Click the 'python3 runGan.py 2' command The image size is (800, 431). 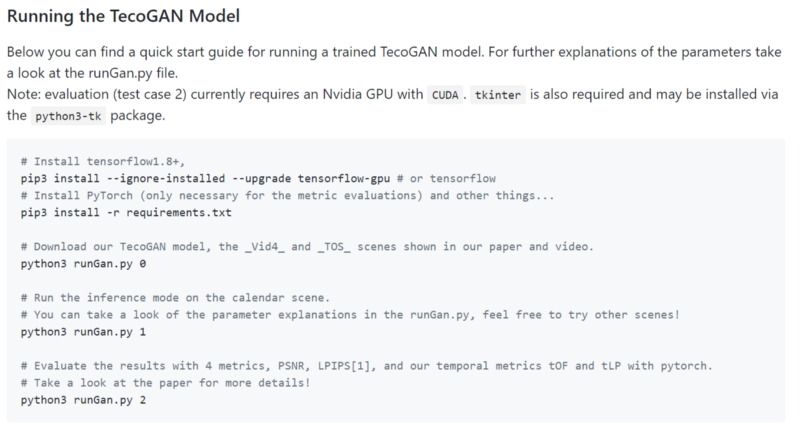[x=83, y=400]
